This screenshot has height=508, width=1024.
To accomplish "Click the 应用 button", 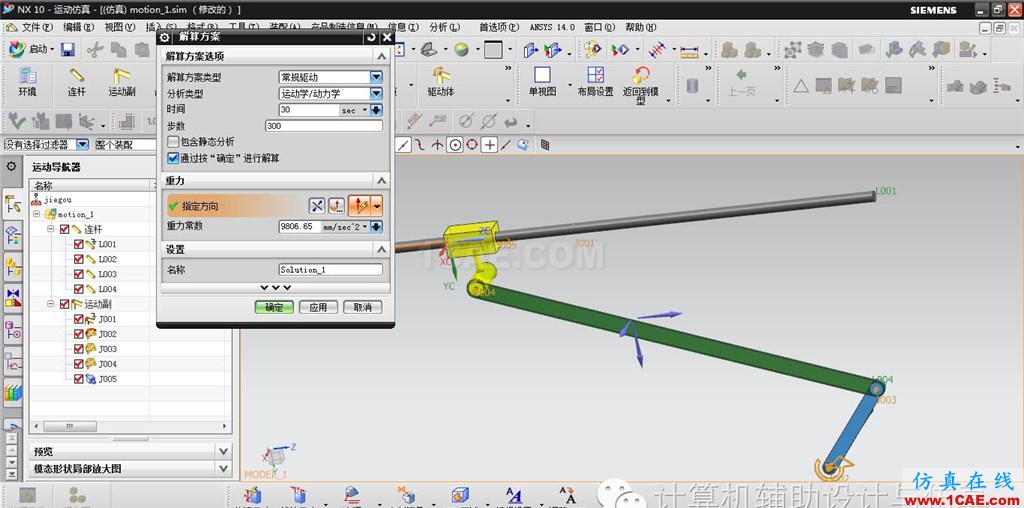I will 318,307.
